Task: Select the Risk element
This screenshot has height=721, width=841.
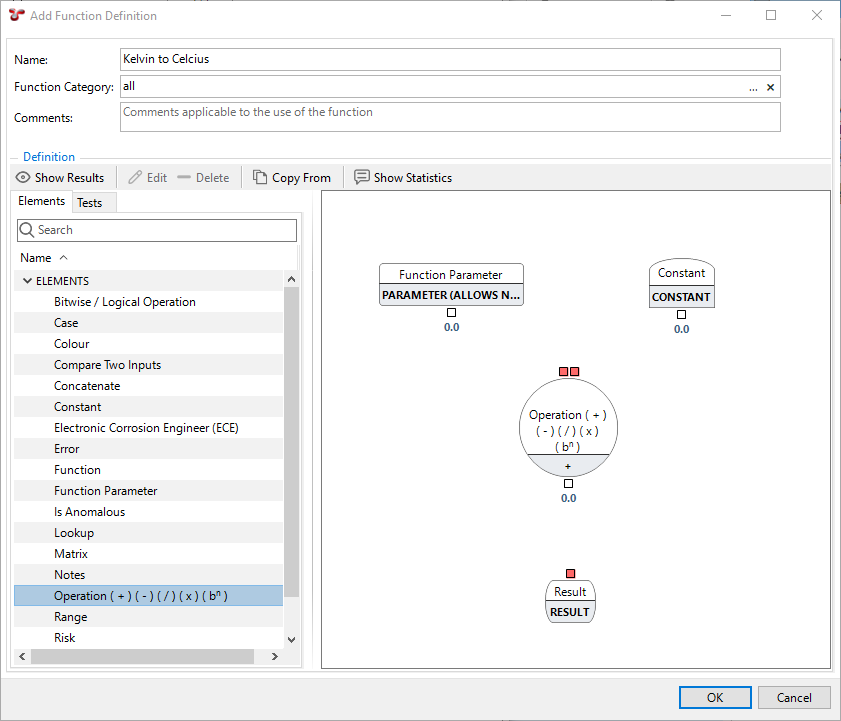Action: 149,637
